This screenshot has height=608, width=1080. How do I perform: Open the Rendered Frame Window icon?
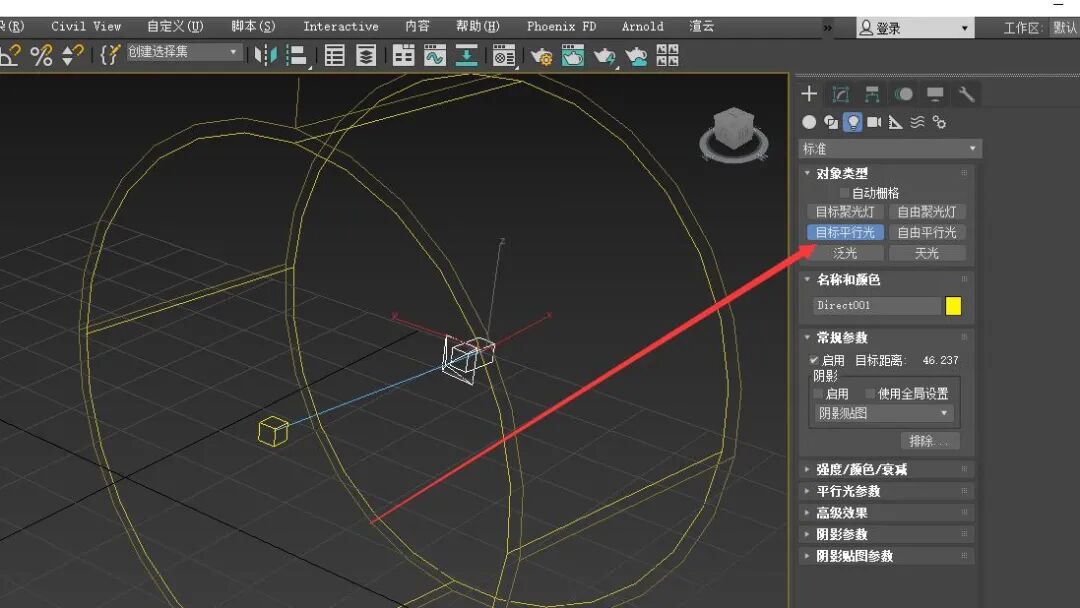(x=572, y=55)
